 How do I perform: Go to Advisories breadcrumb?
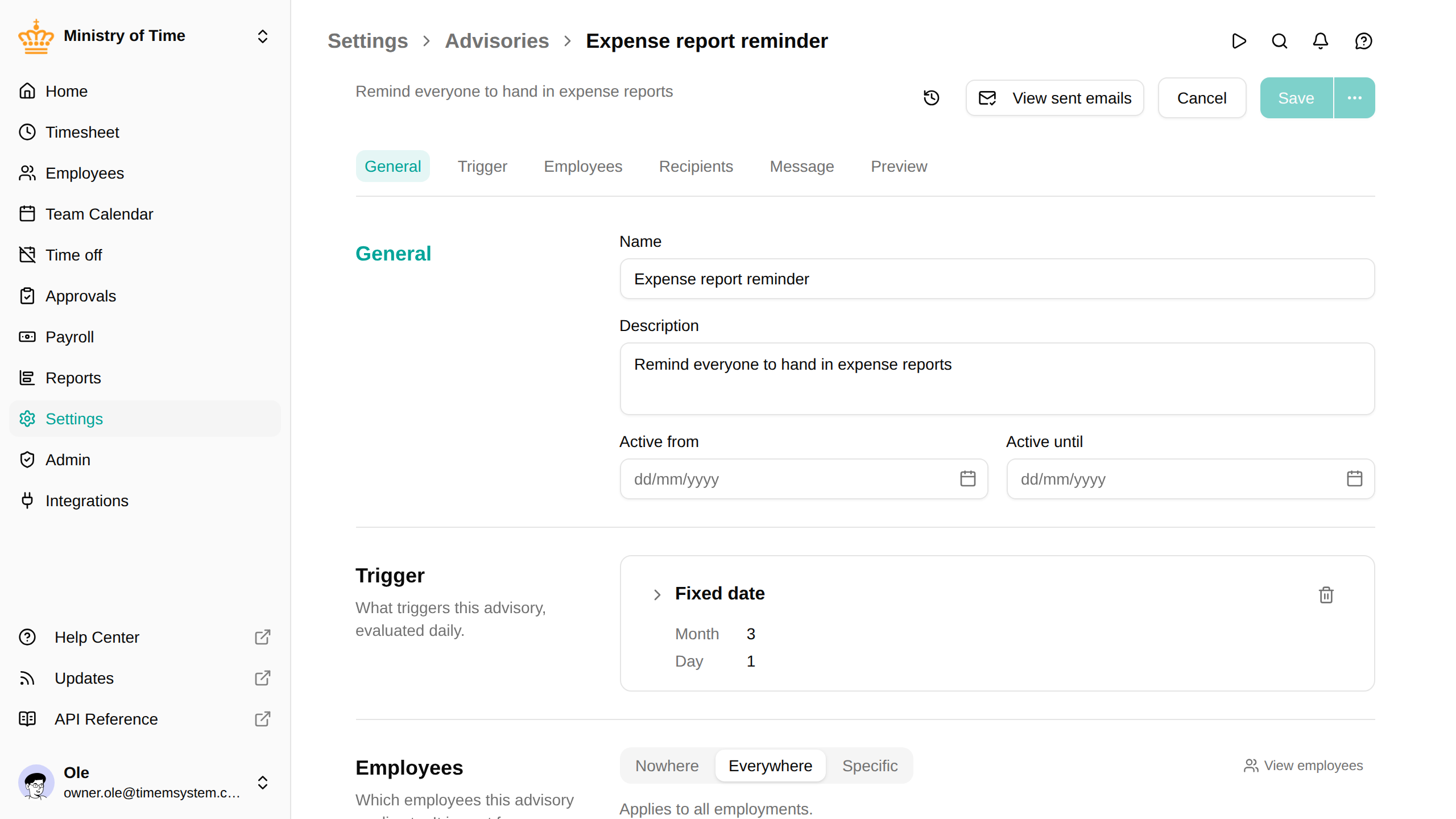497,41
